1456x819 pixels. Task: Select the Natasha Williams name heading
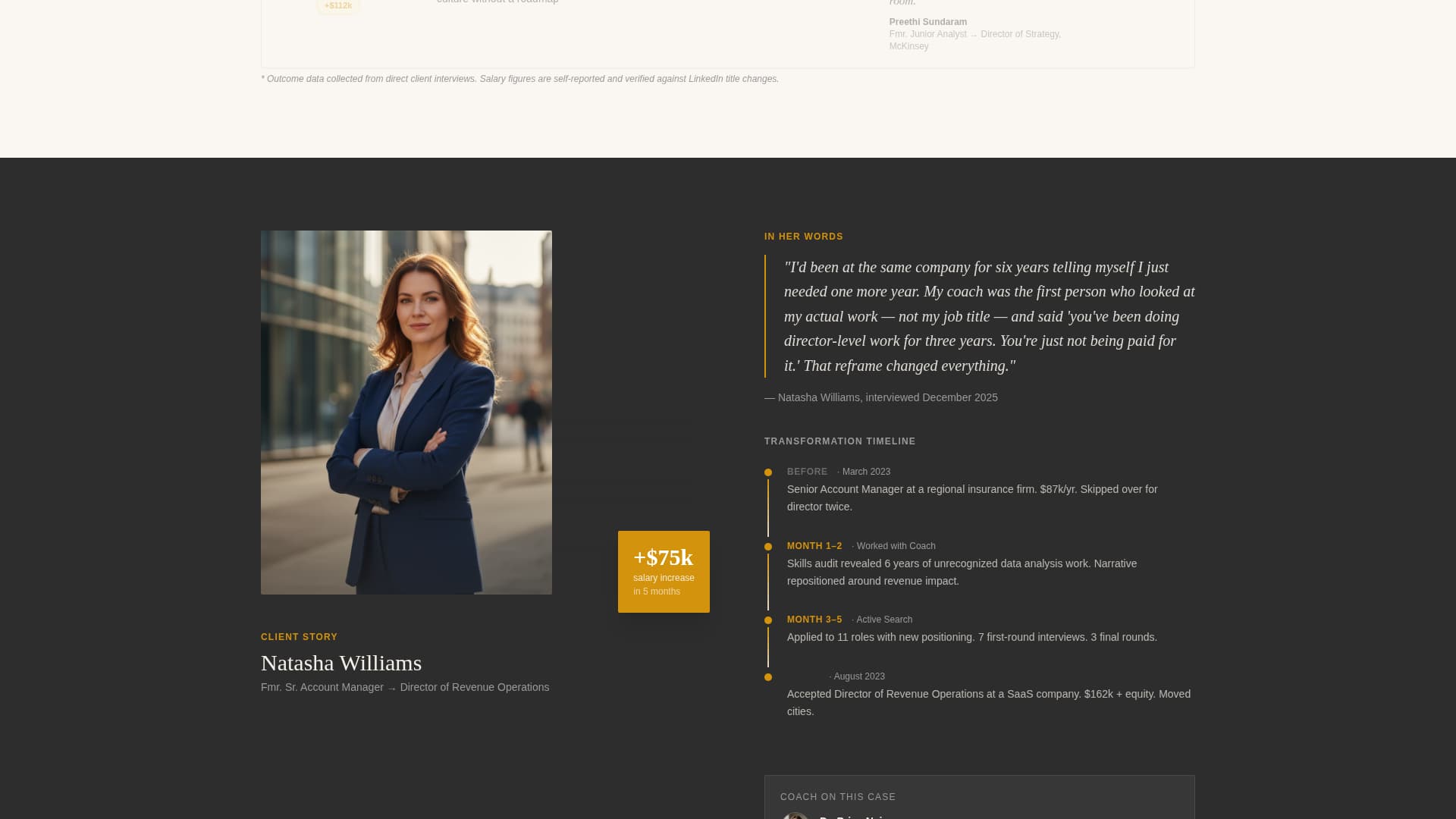pyautogui.click(x=341, y=663)
